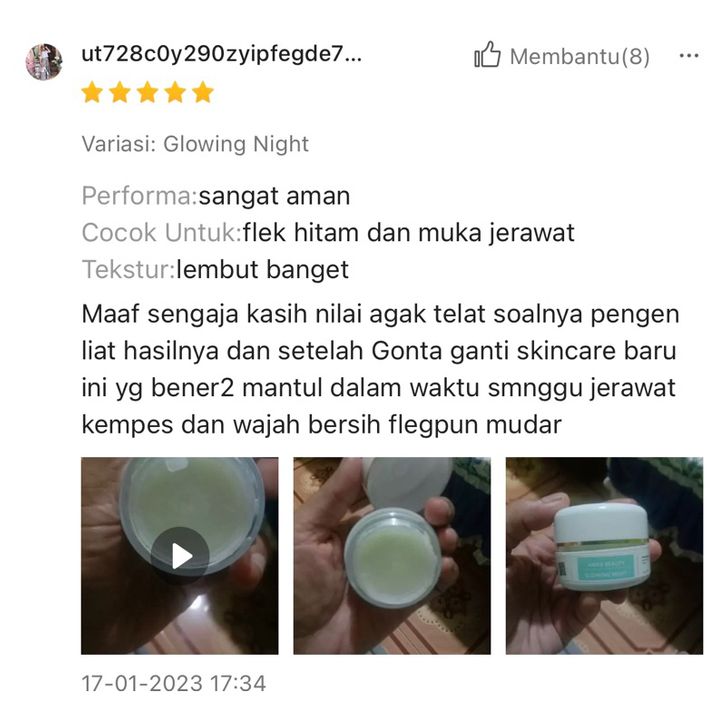Viewport: 726px width, 726px height.
Task: Play the review video
Action: pyautogui.click(x=180, y=556)
